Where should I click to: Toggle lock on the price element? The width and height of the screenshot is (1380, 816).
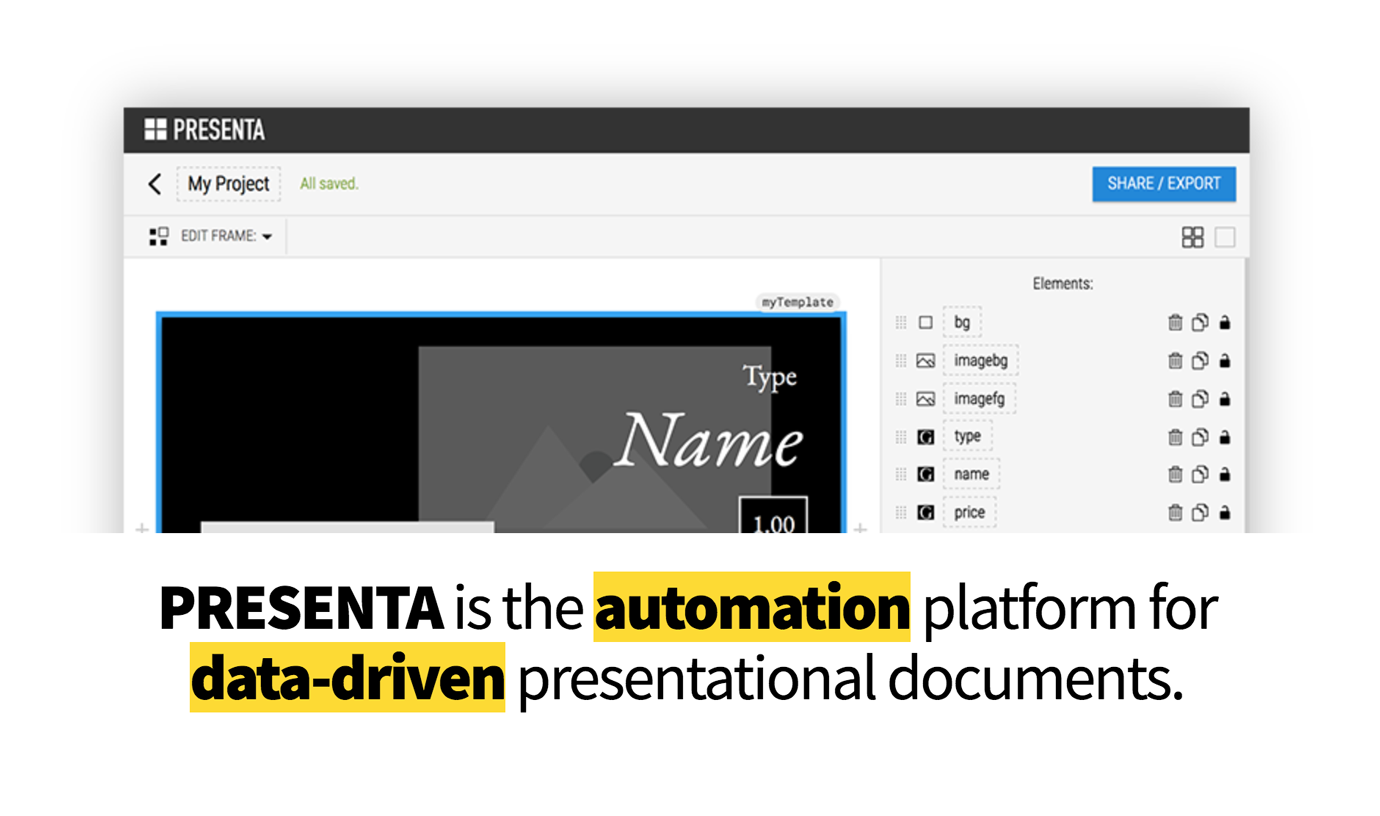[x=1225, y=513]
